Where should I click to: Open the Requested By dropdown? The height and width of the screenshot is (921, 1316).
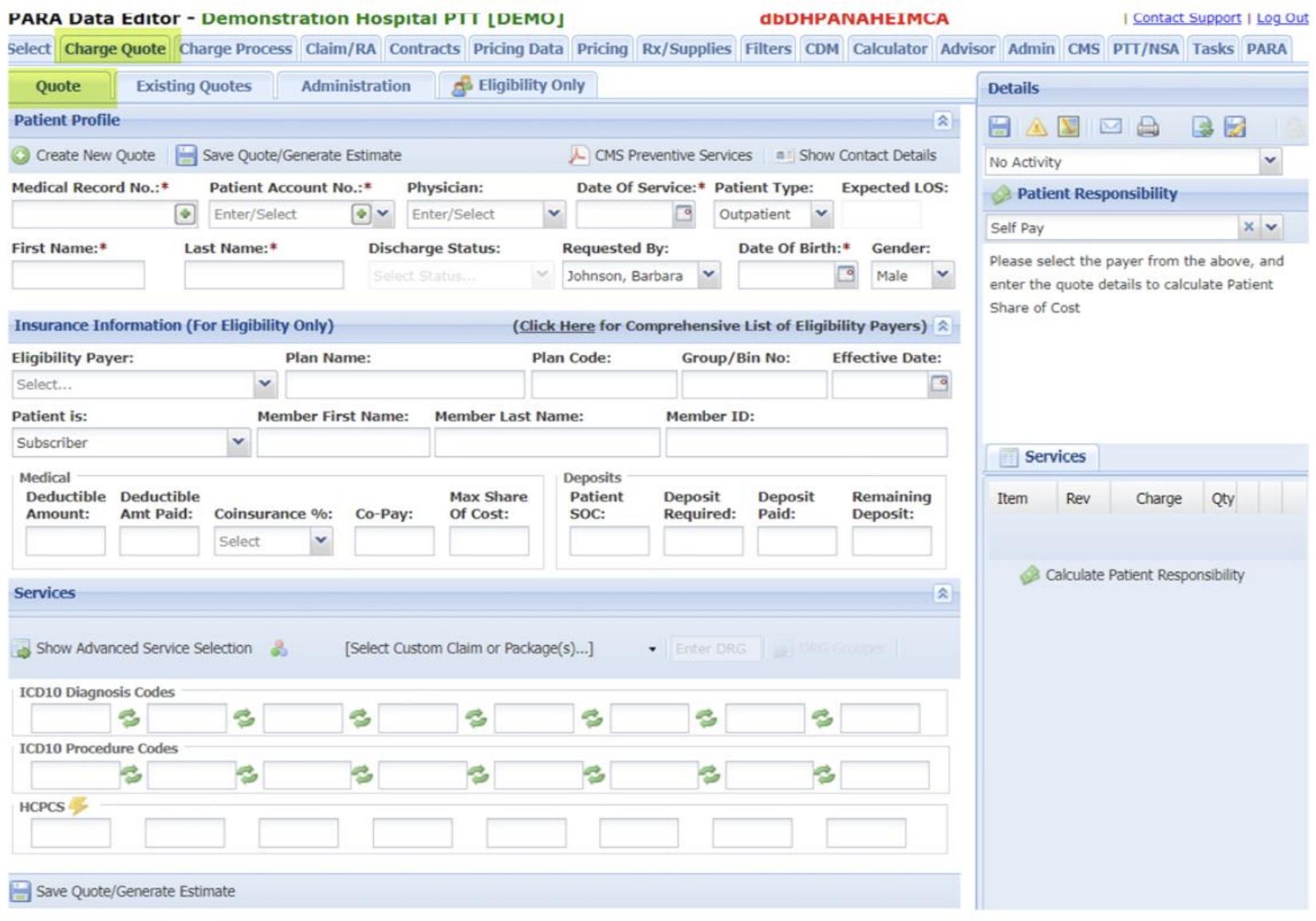pyautogui.click(x=708, y=275)
